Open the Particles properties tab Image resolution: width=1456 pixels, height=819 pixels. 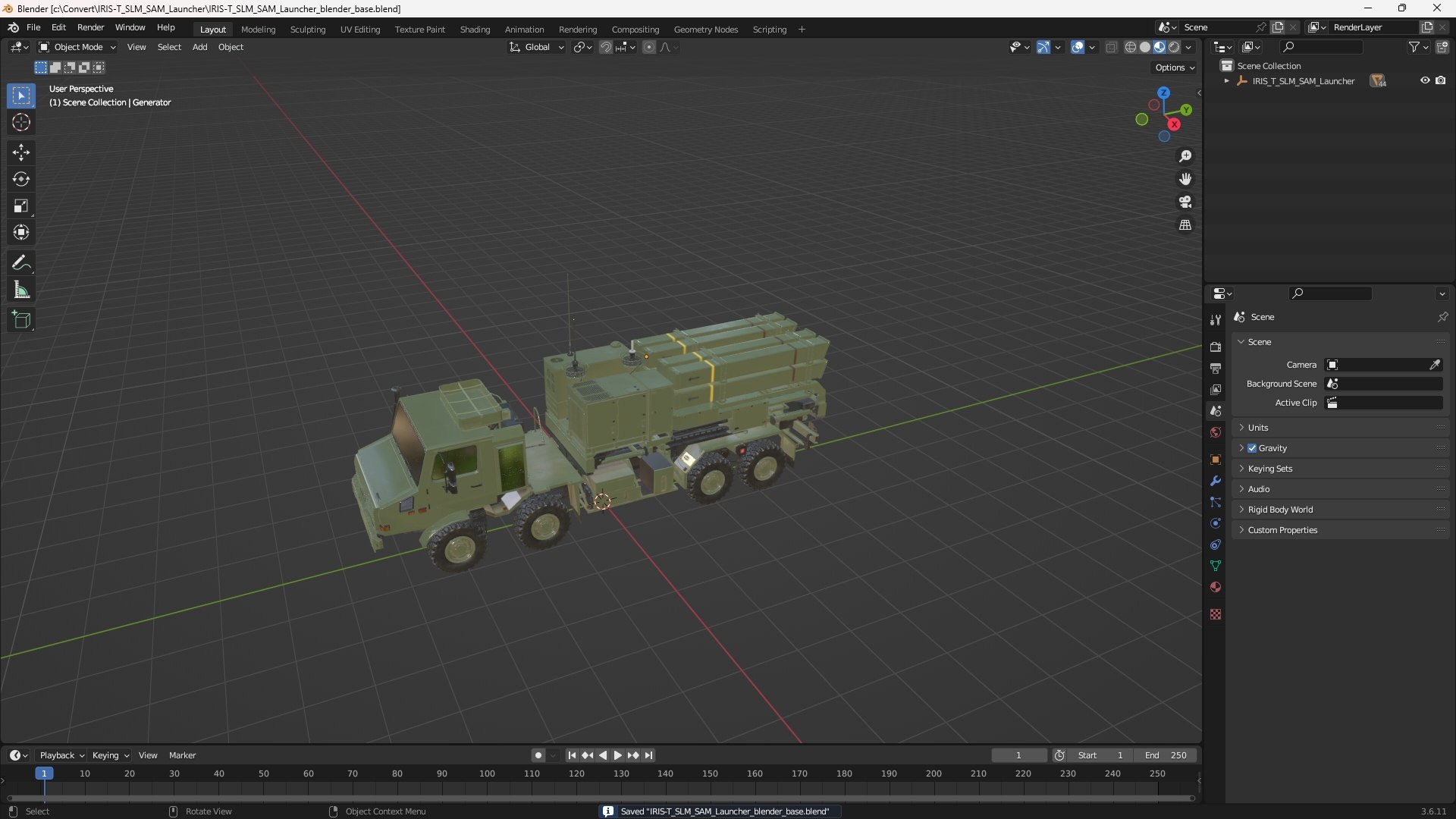[x=1216, y=502]
